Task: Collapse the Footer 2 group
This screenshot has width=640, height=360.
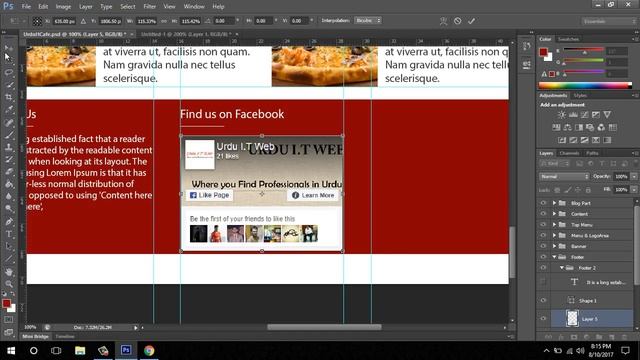Action: (x=562, y=268)
